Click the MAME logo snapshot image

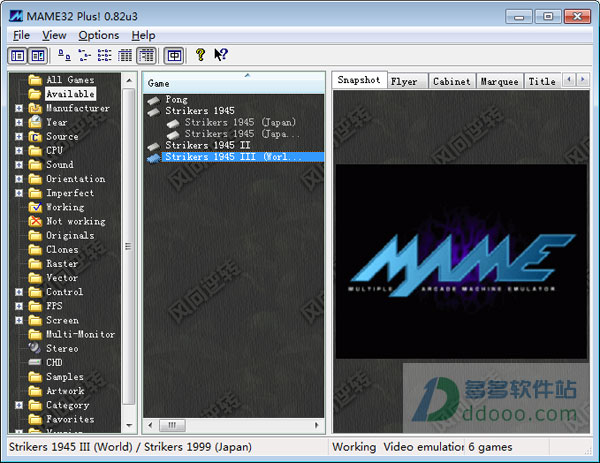(x=461, y=262)
